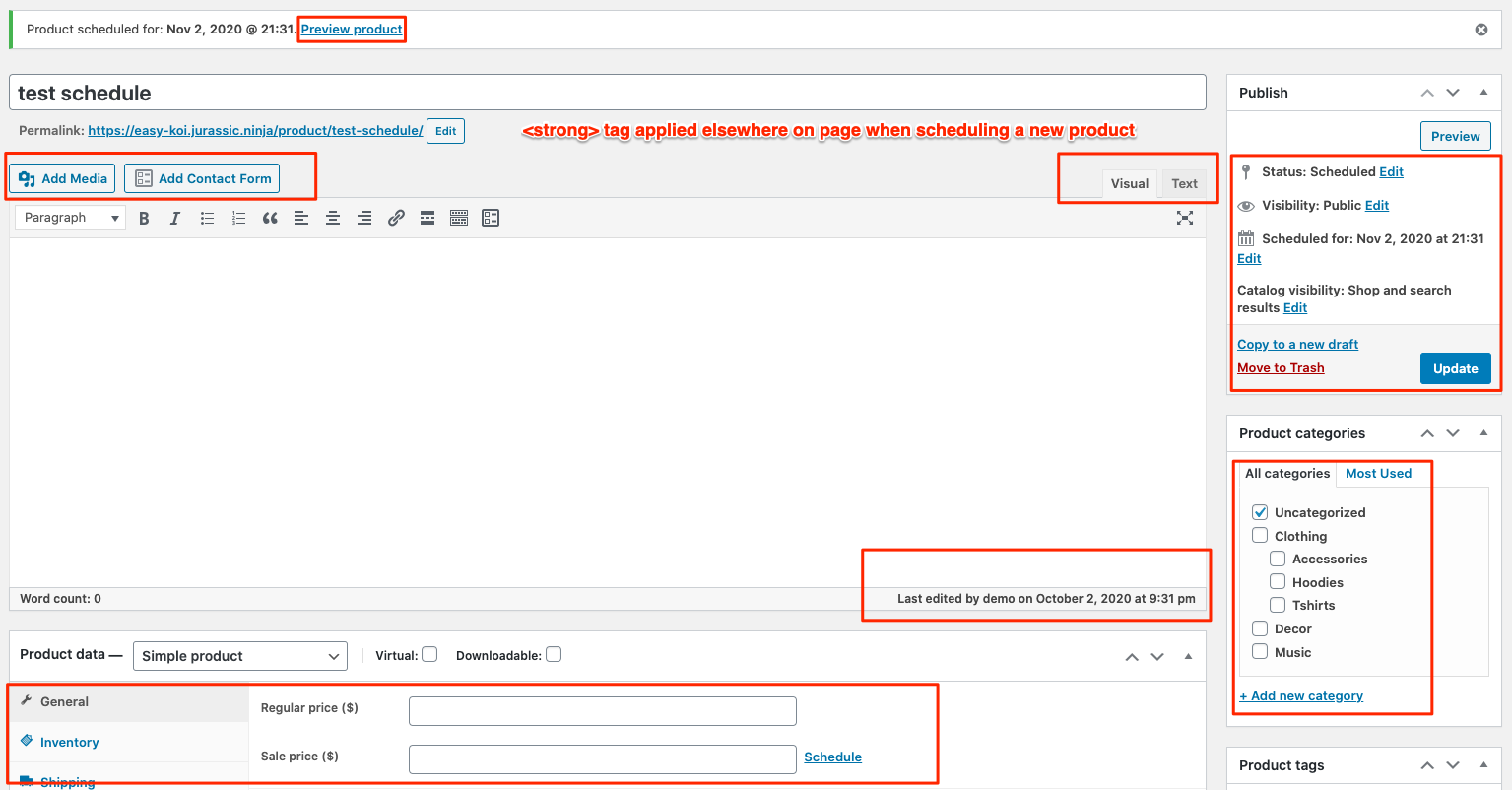Insert a numbered list
The width and height of the screenshot is (1512, 790).
coord(238,218)
